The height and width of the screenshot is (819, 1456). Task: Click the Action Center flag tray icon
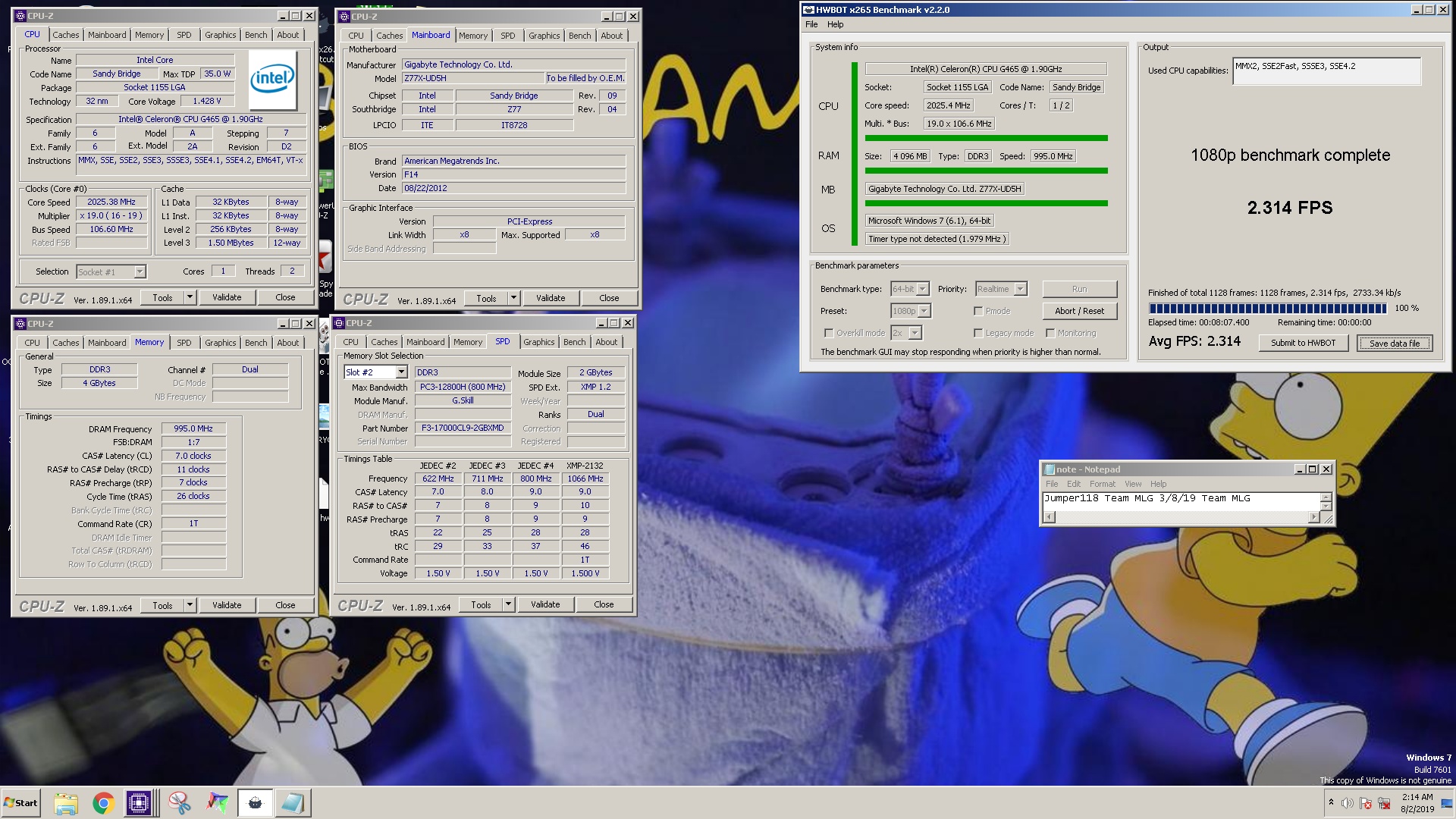(1366, 803)
